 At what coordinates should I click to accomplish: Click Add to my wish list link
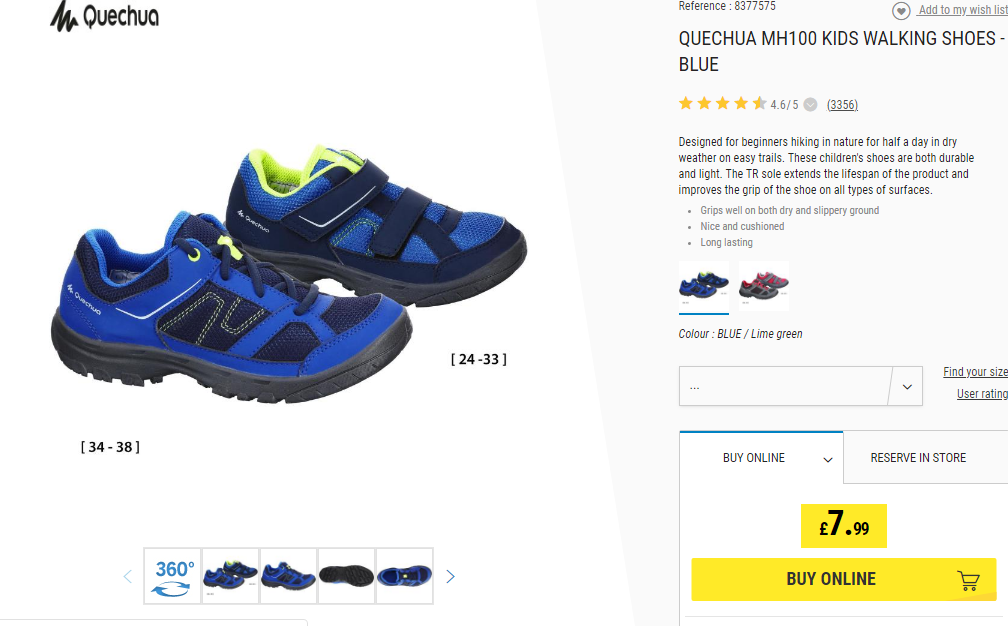coord(962,10)
